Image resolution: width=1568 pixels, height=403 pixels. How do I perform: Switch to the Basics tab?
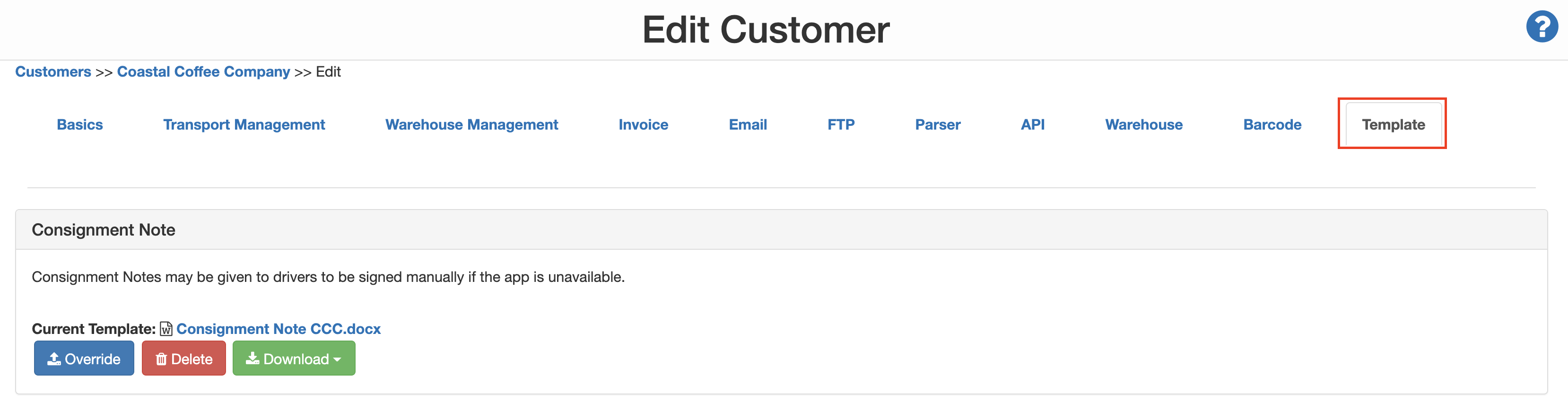[80, 125]
